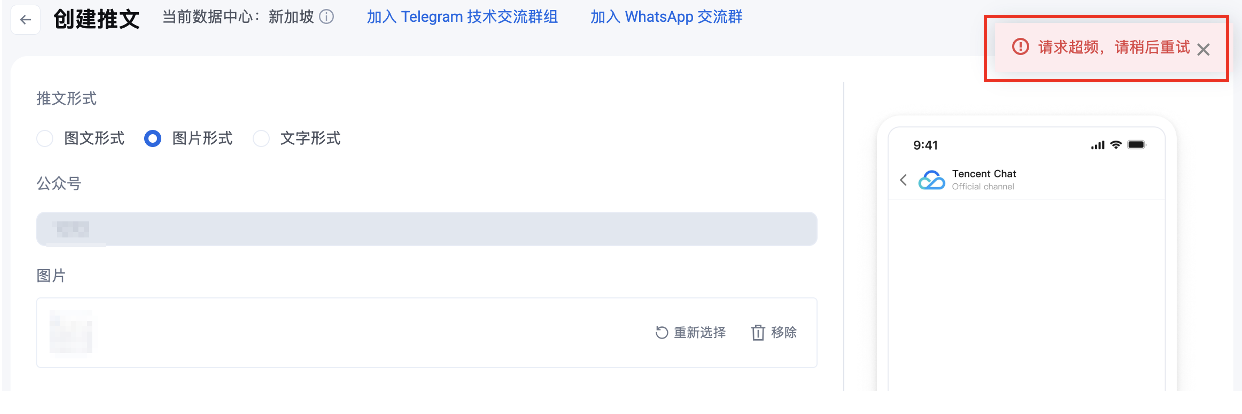Click the Tencent Chat title in preview
This screenshot has width=1242, height=414.
(984, 174)
